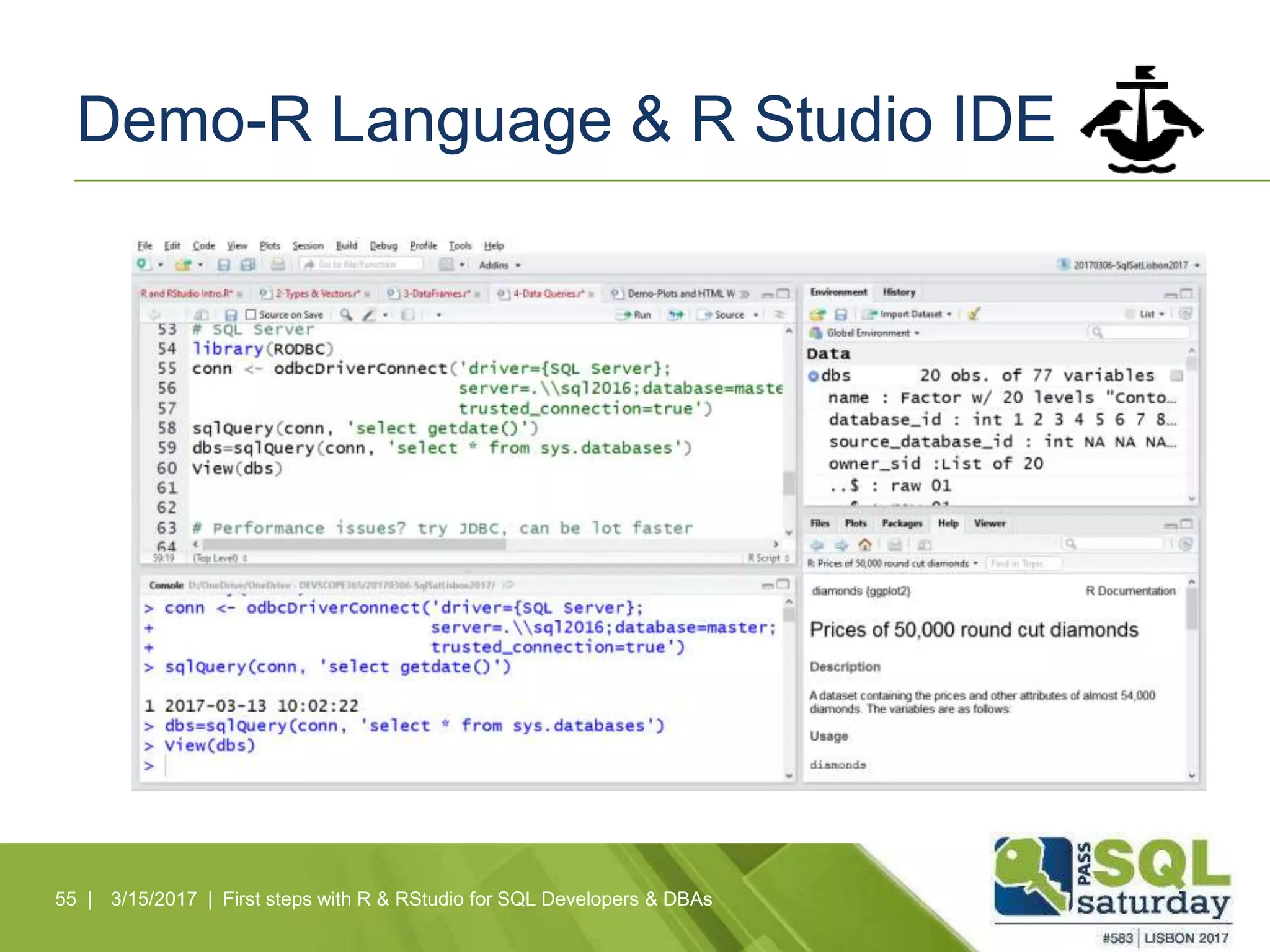Click the Find/Replace magnifier in editor
This screenshot has width=1270, height=952.
(346, 315)
